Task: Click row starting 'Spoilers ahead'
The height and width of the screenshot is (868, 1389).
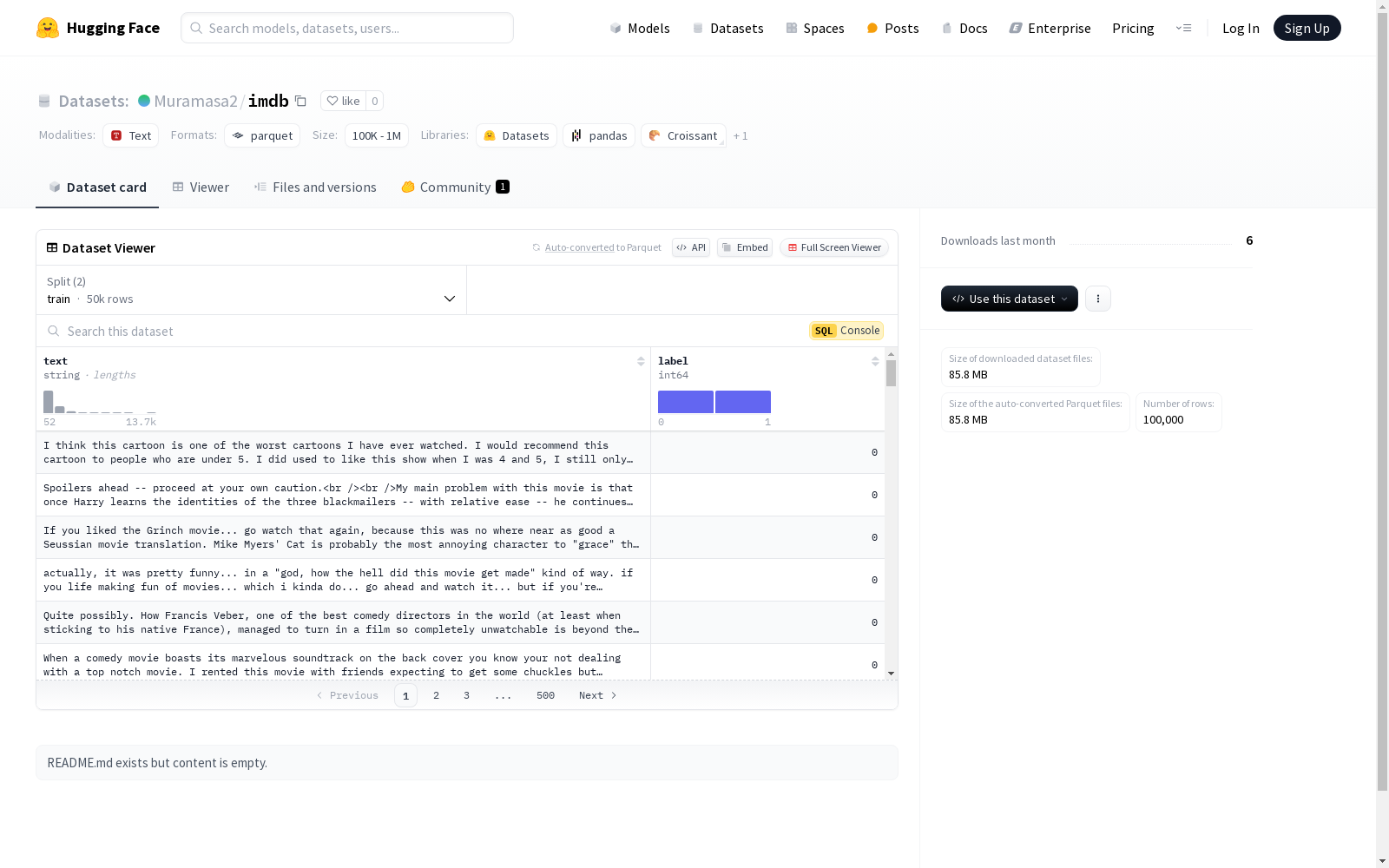Action: click(460, 495)
